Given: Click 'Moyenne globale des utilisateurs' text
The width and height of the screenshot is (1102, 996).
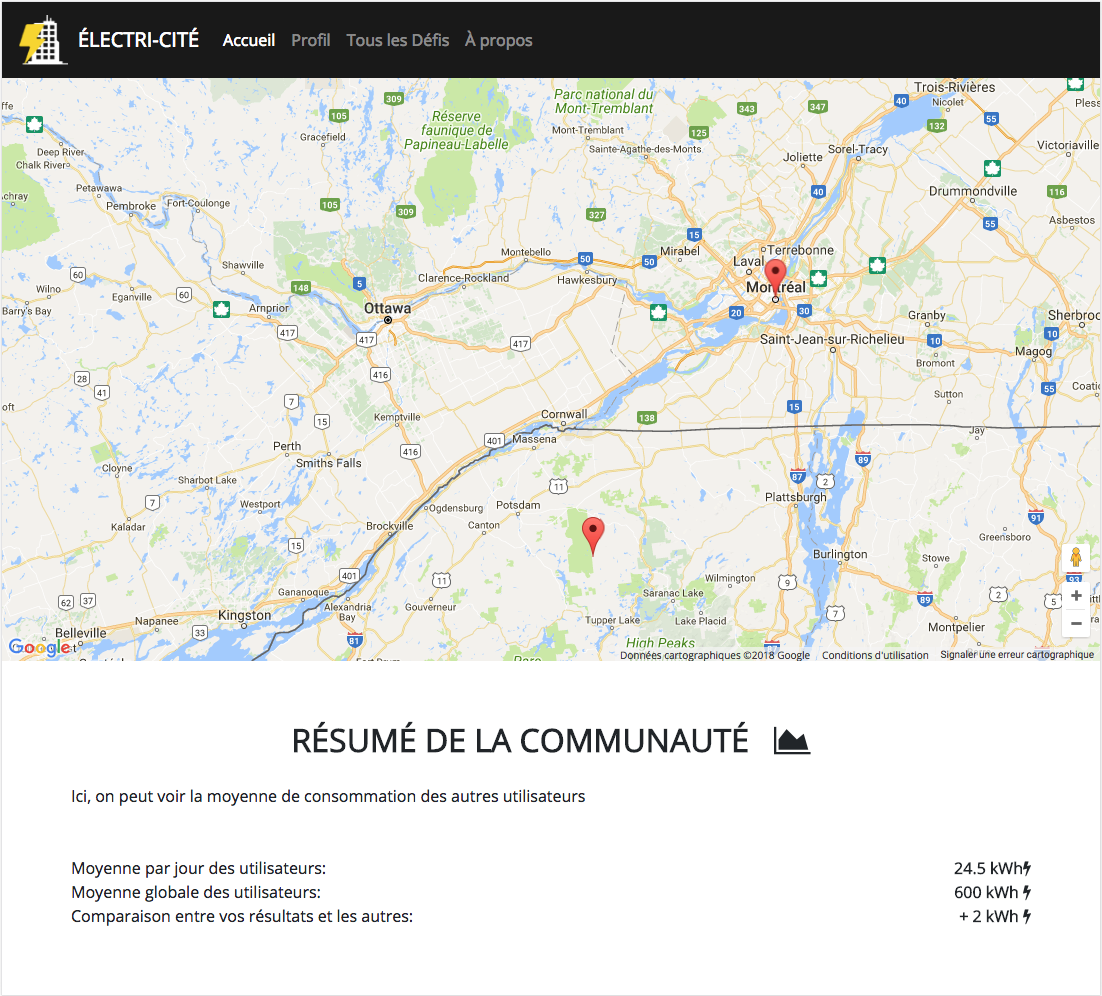Looking at the screenshot, I should click(x=195, y=892).
